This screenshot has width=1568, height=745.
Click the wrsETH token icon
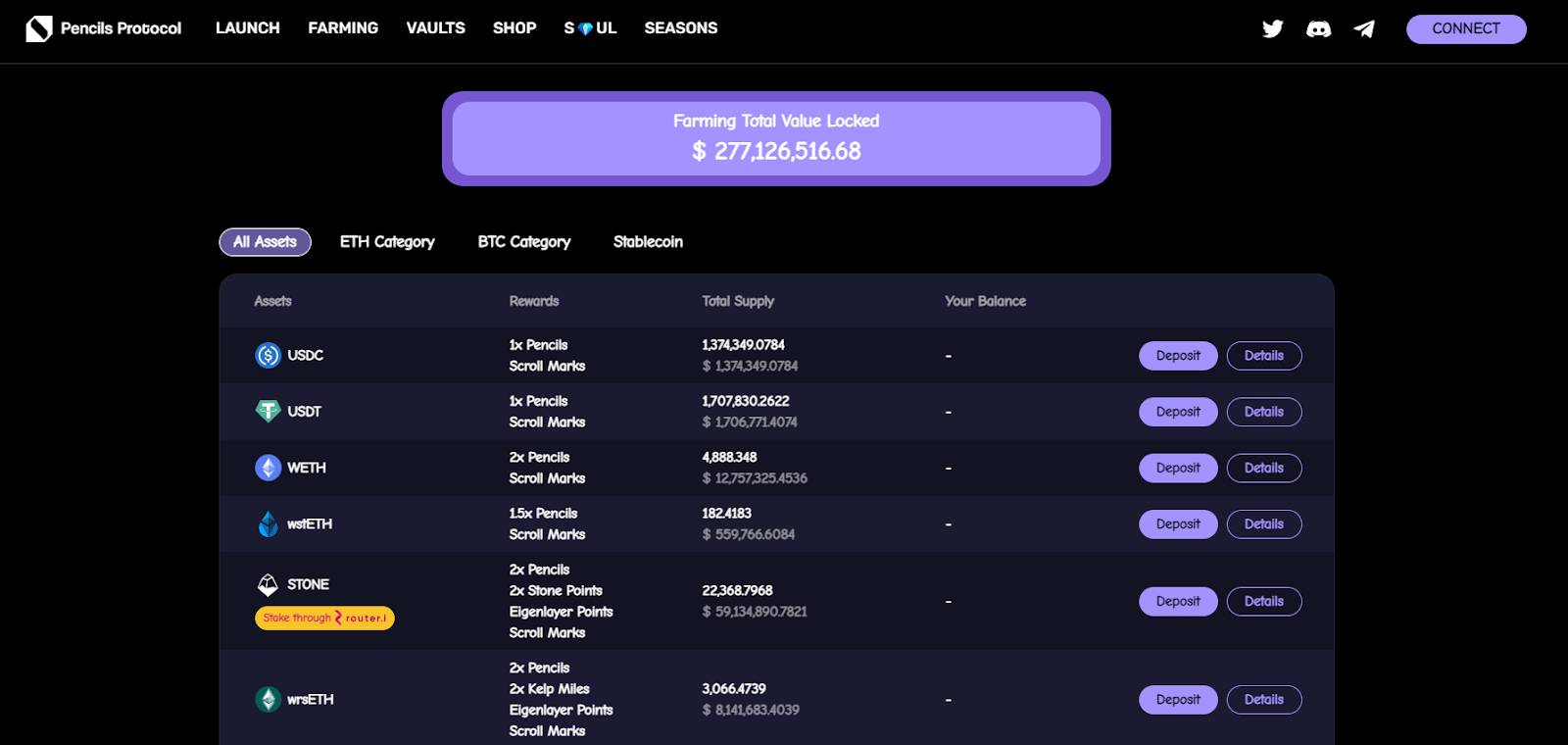[268, 699]
